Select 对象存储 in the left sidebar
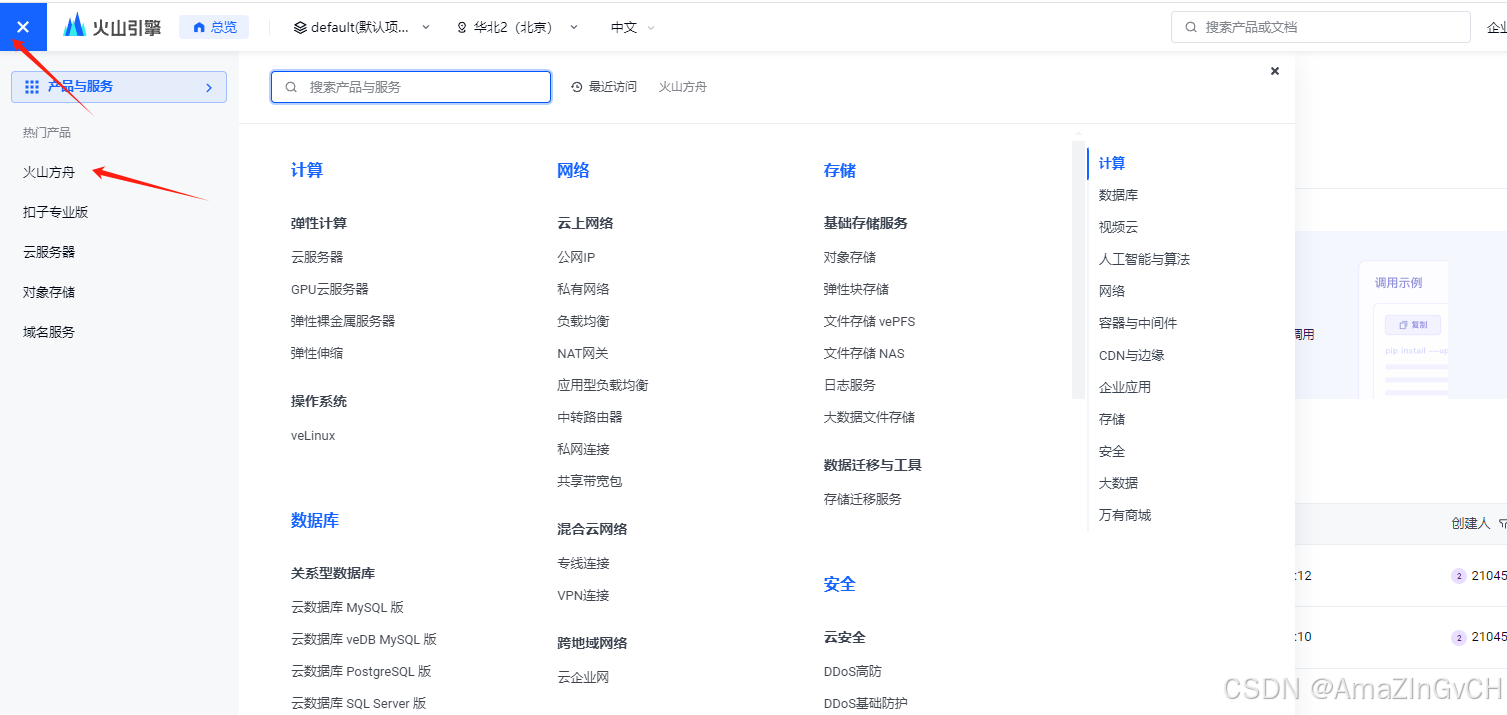 click(x=49, y=292)
